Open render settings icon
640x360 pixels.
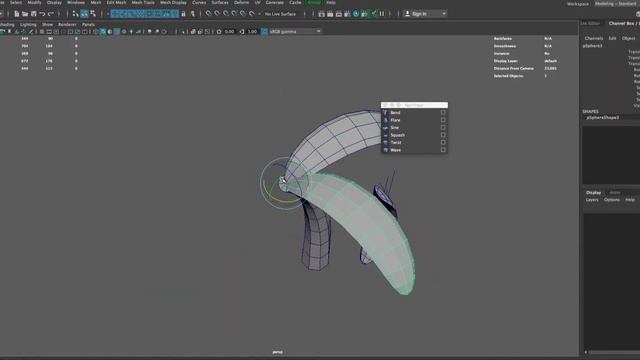347,14
